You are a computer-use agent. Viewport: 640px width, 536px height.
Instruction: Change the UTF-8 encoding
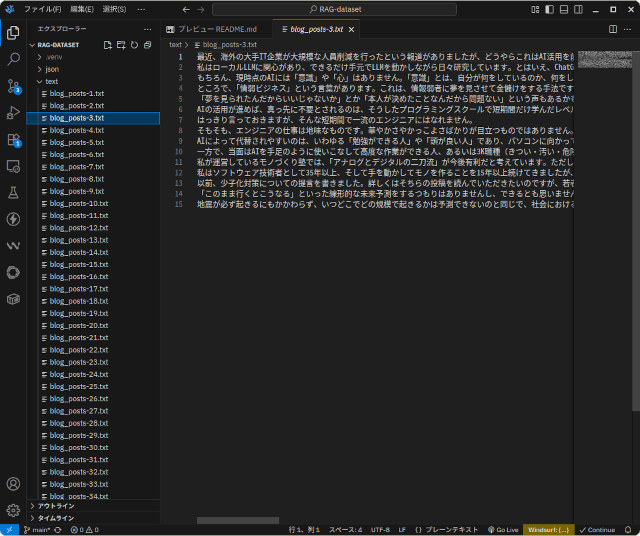tap(380, 530)
